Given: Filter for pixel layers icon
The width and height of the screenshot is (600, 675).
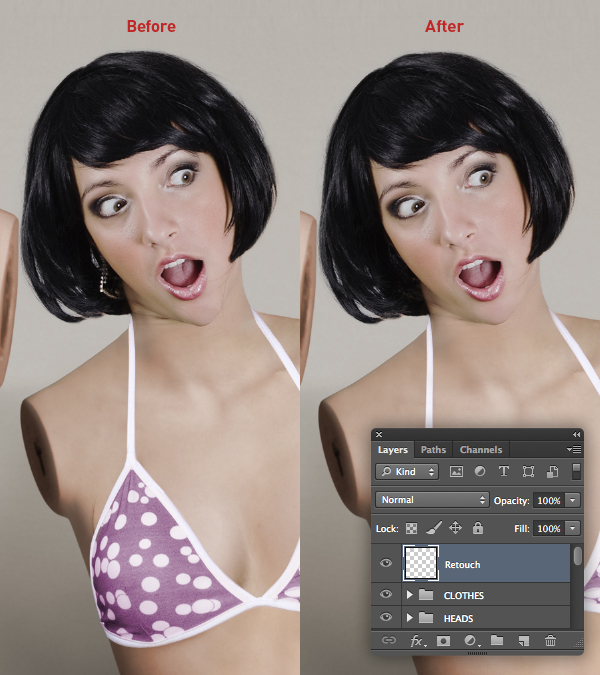Looking at the screenshot, I should pyautogui.click(x=456, y=472).
